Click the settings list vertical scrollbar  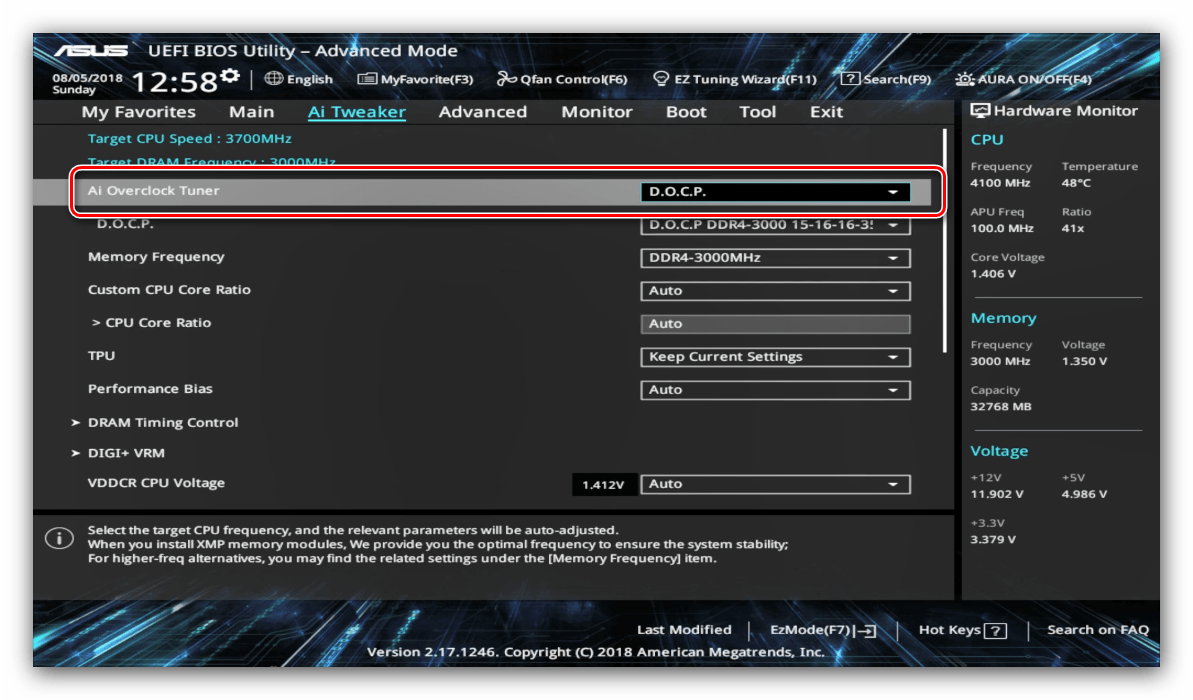coord(944,240)
